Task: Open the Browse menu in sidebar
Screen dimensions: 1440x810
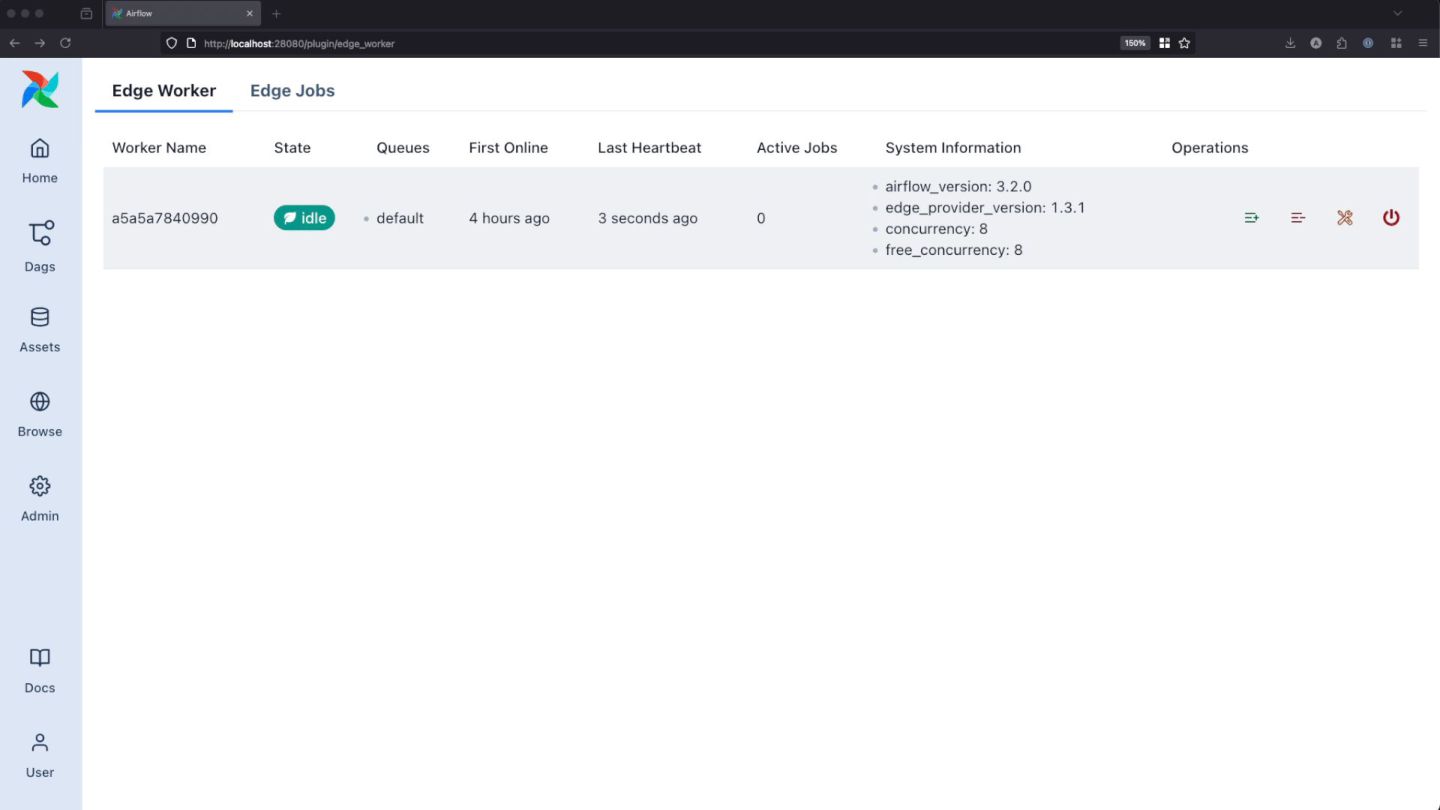Action: pos(40,415)
